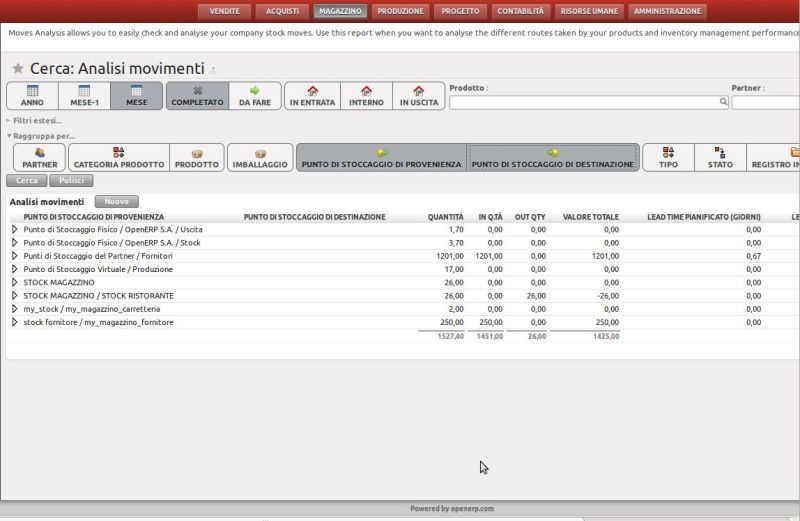The image size is (800, 521).
Task: Click the Punti di Stoccaggio del Partner / Fornitori text
Action: pyautogui.click(x=98, y=256)
